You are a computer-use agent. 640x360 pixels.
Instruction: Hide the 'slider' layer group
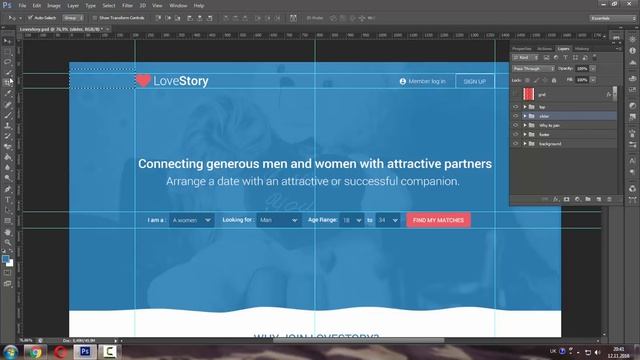pyautogui.click(x=515, y=116)
